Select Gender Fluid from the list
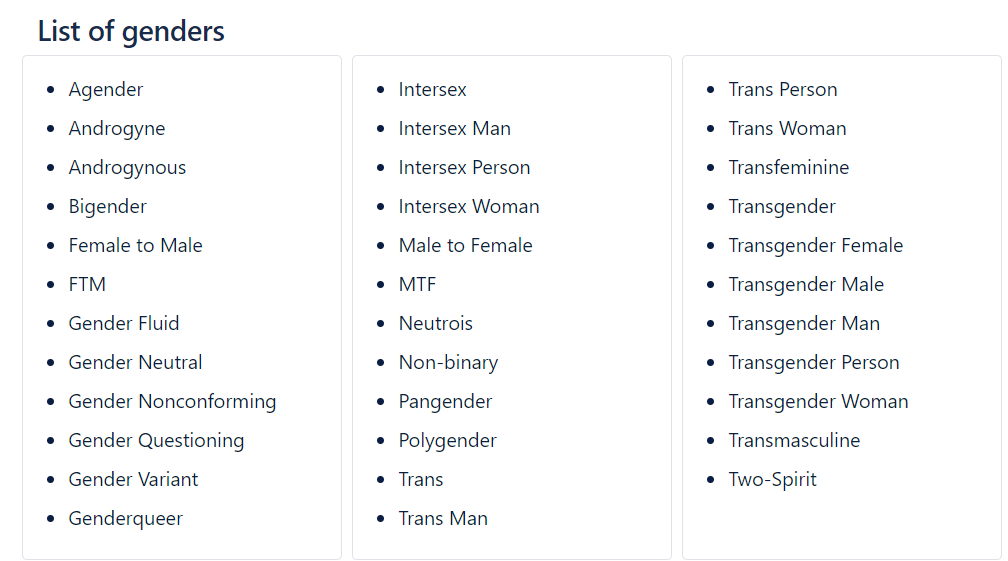 (124, 323)
